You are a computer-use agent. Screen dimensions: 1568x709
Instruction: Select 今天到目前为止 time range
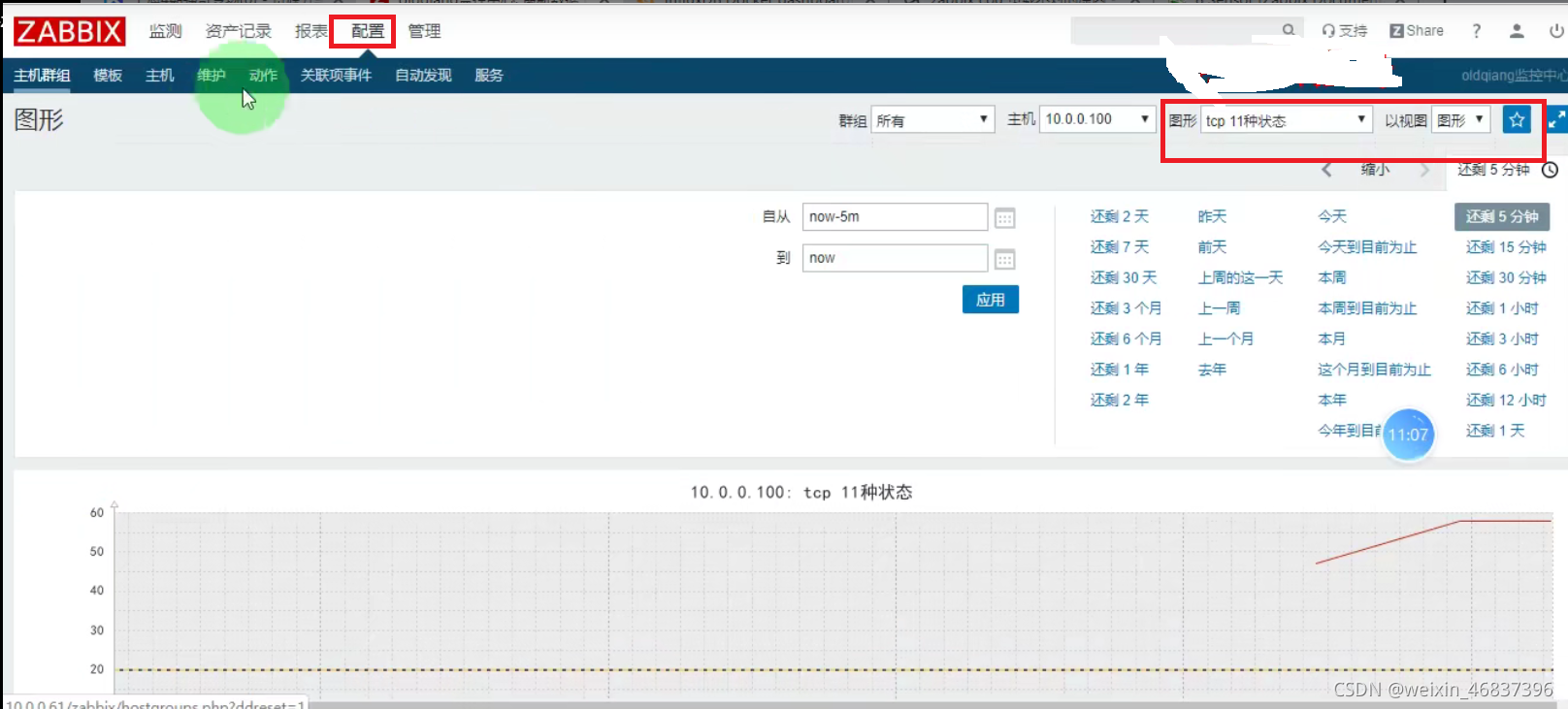[x=1367, y=247]
